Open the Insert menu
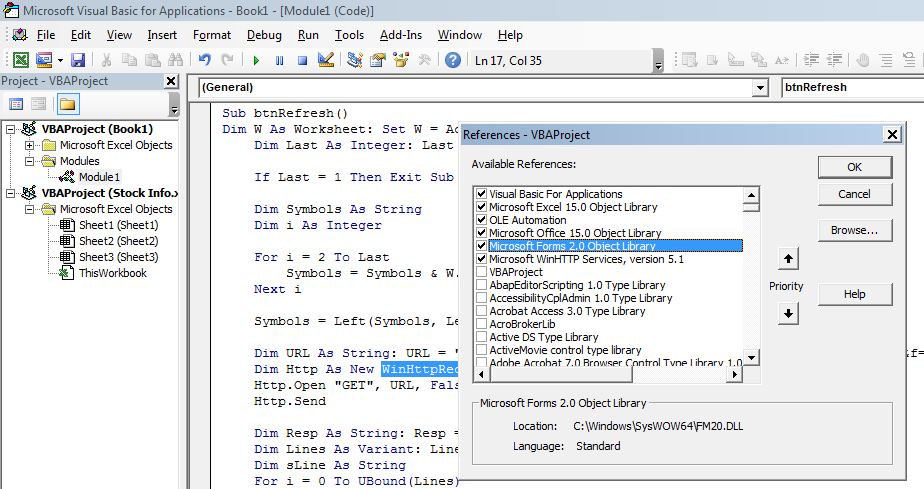924x489 pixels. [x=162, y=35]
